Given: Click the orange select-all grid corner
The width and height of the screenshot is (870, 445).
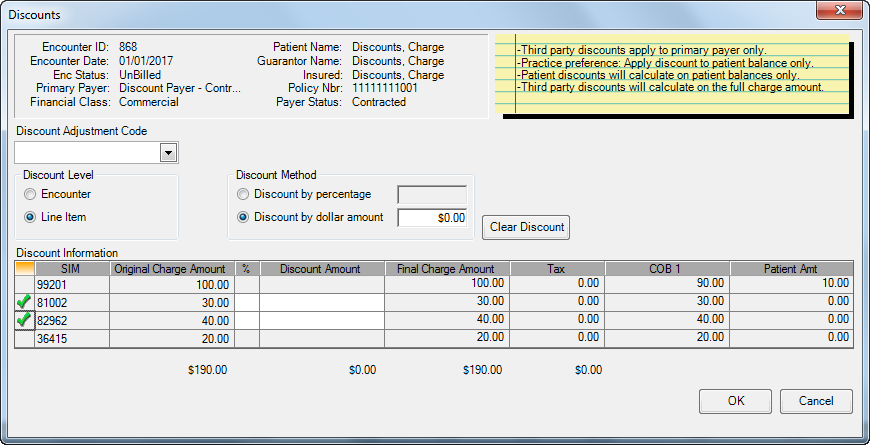Looking at the screenshot, I should (x=24, y=269).
